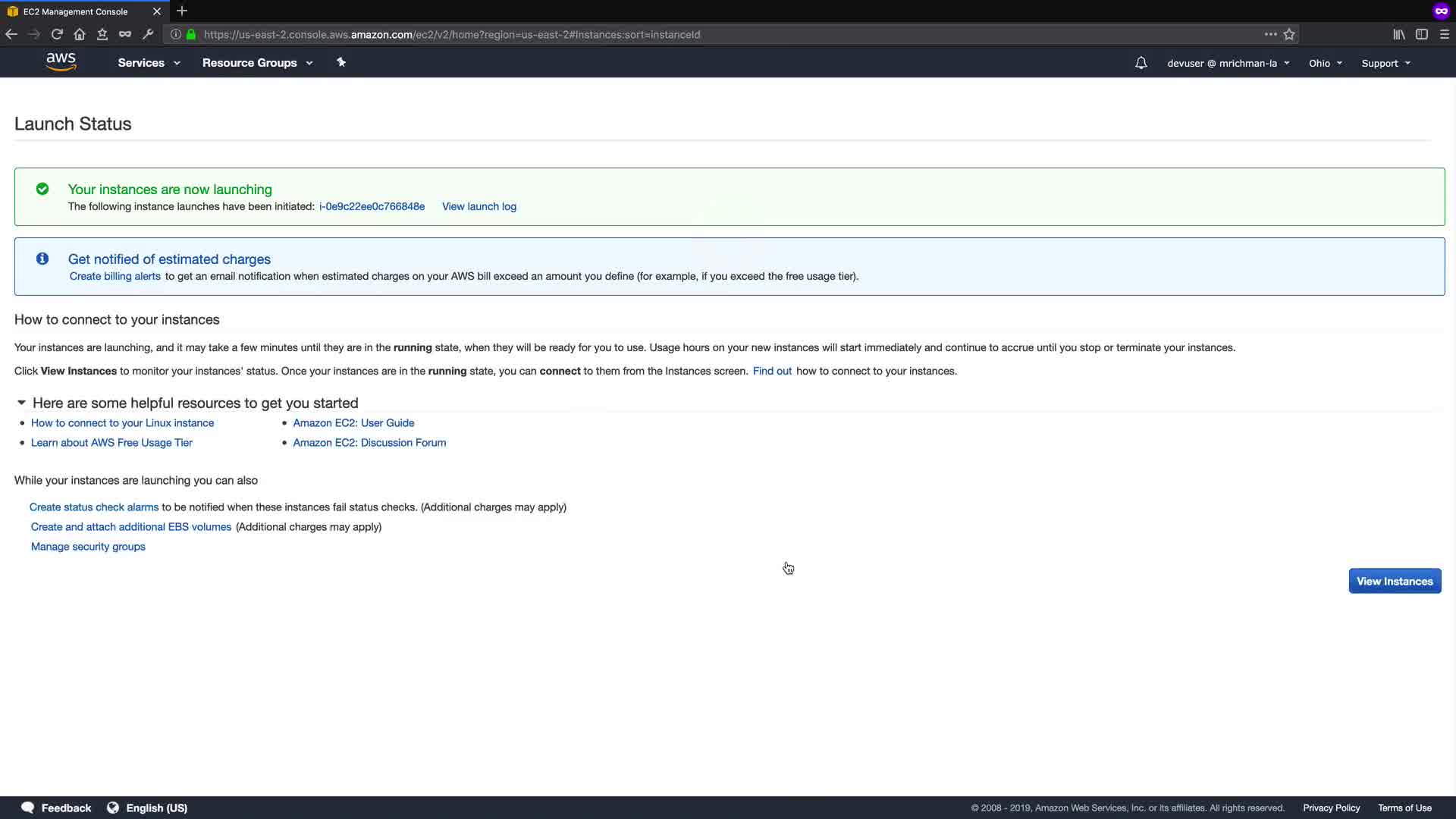
Task: Open the Services menu
Action: [149, 63]
